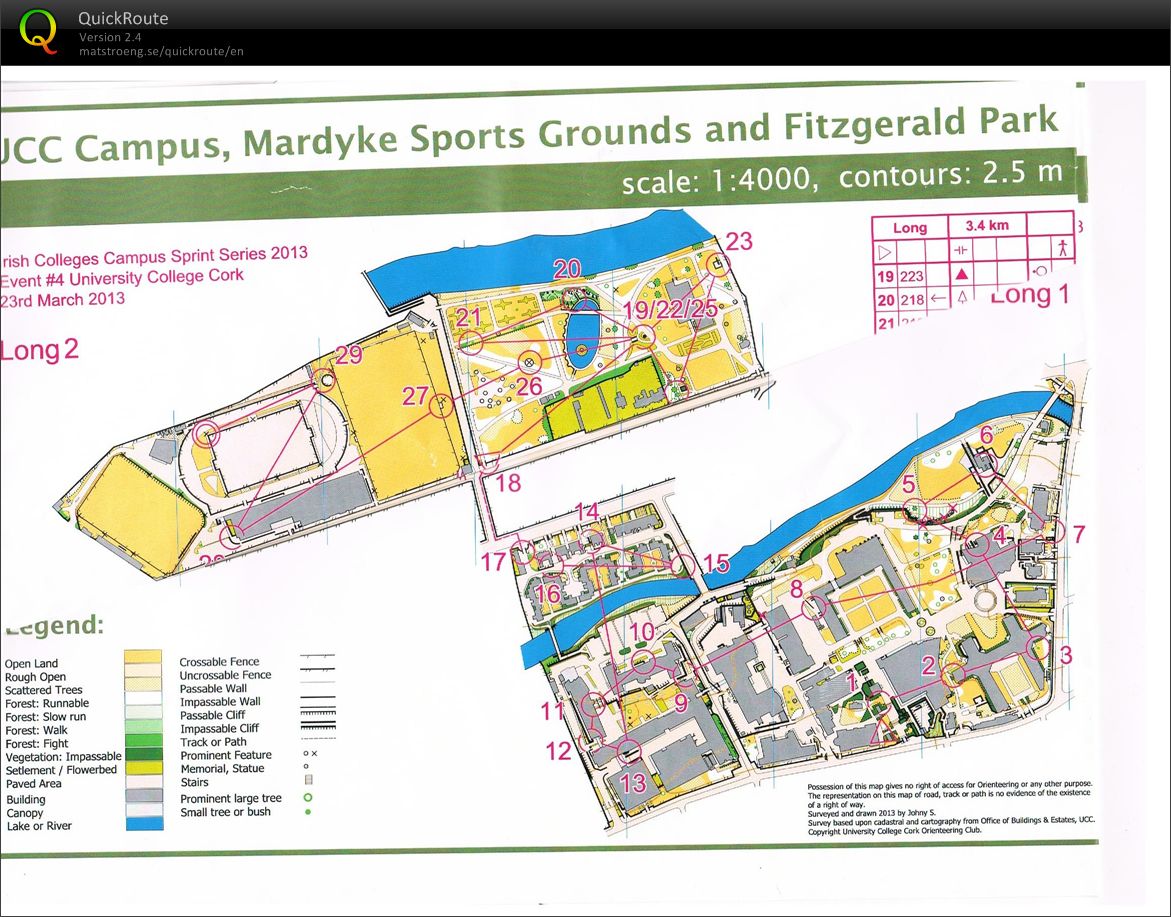Click the "Long 1" course label

click(1030, 295)
